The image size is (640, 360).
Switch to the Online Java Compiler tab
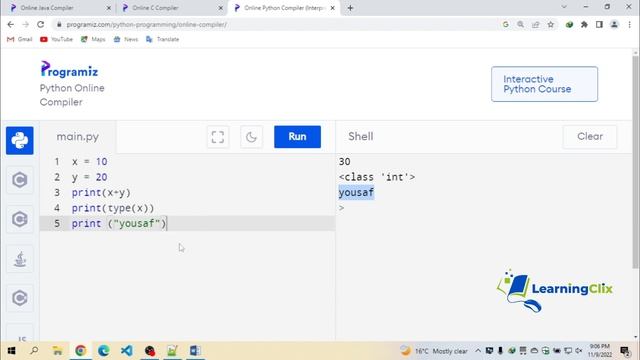tap(59, 8)
